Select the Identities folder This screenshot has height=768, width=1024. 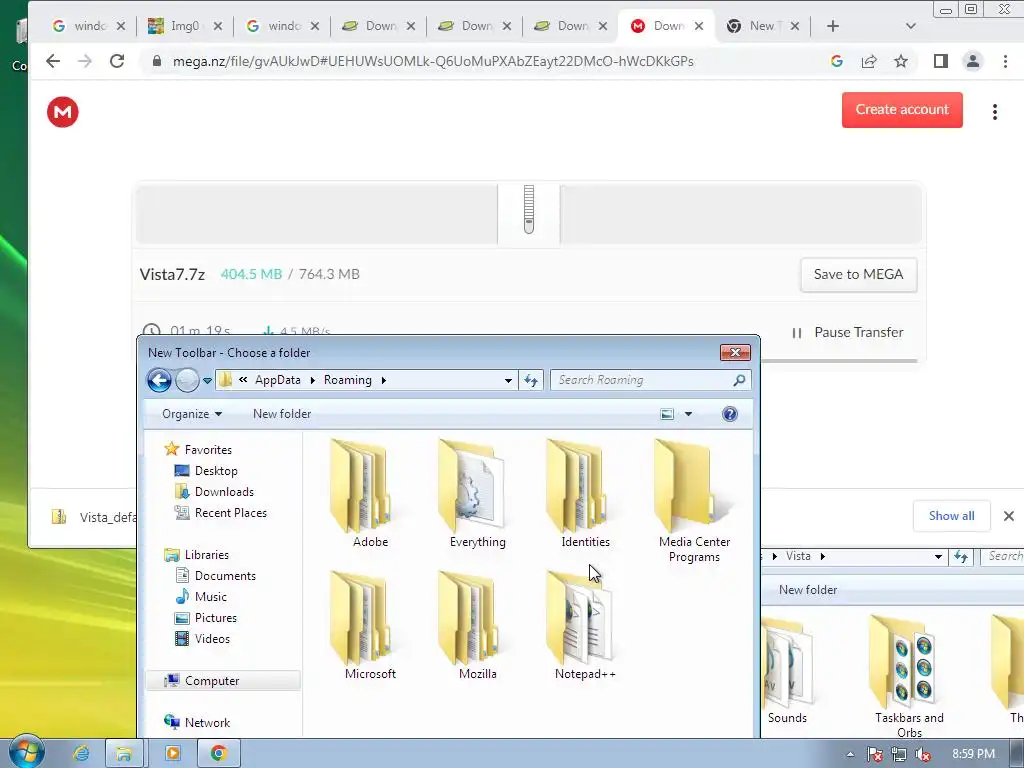coord(585,494)
